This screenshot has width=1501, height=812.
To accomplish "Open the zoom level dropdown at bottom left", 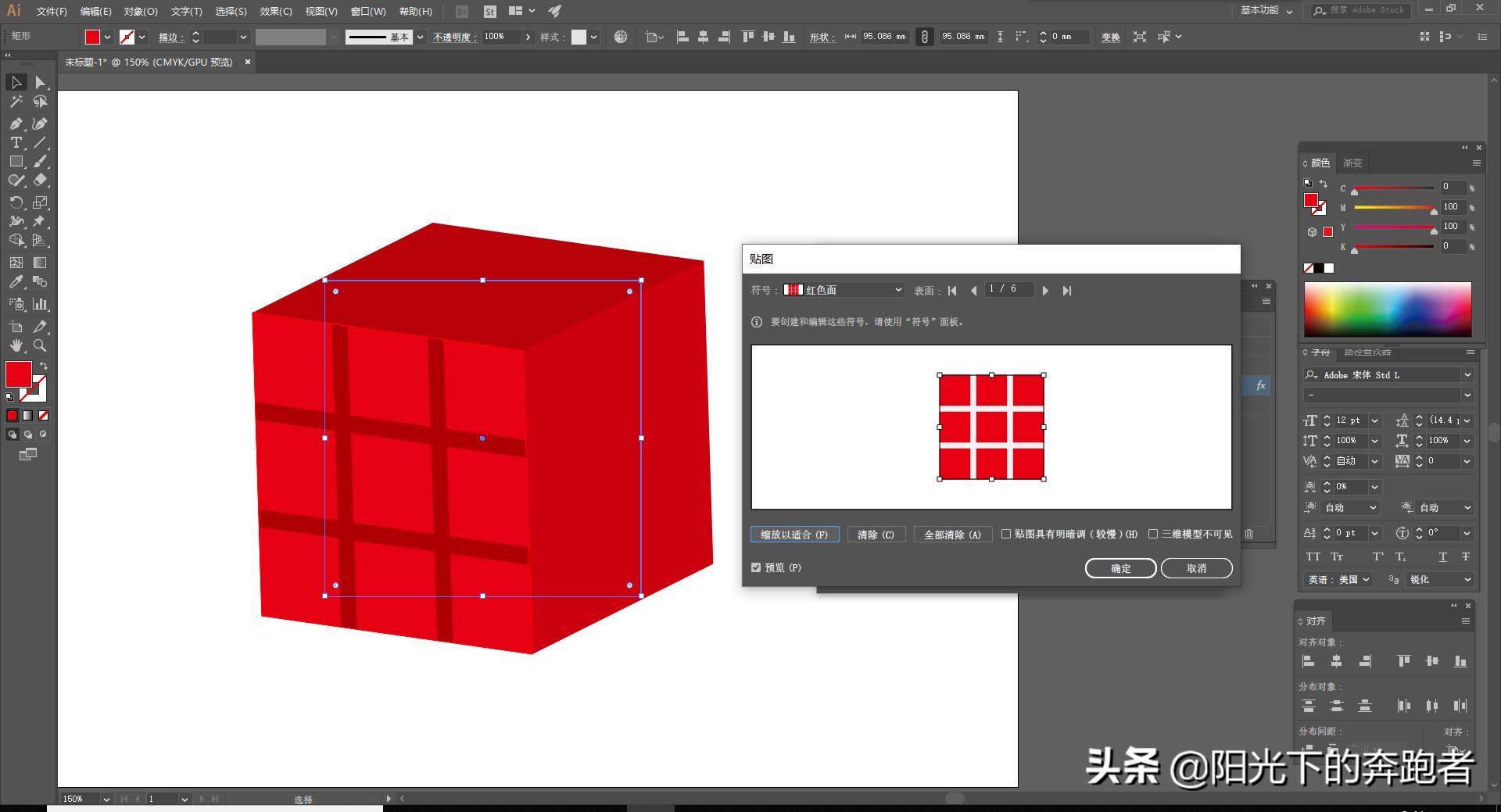I will click(107, 799).
